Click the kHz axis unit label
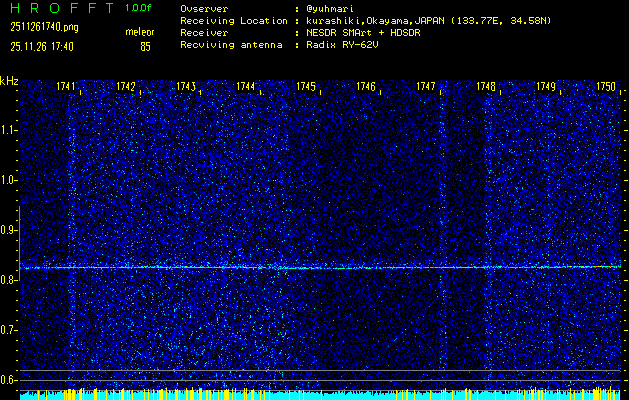 click(x=9, y=81)
